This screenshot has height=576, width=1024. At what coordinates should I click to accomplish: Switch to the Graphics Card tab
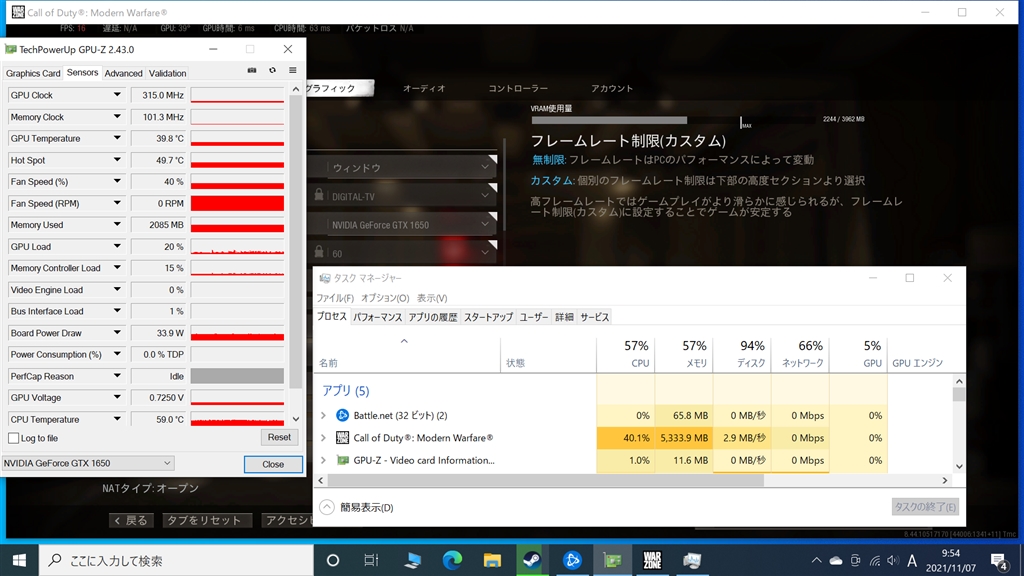click(x=33, y=73)
